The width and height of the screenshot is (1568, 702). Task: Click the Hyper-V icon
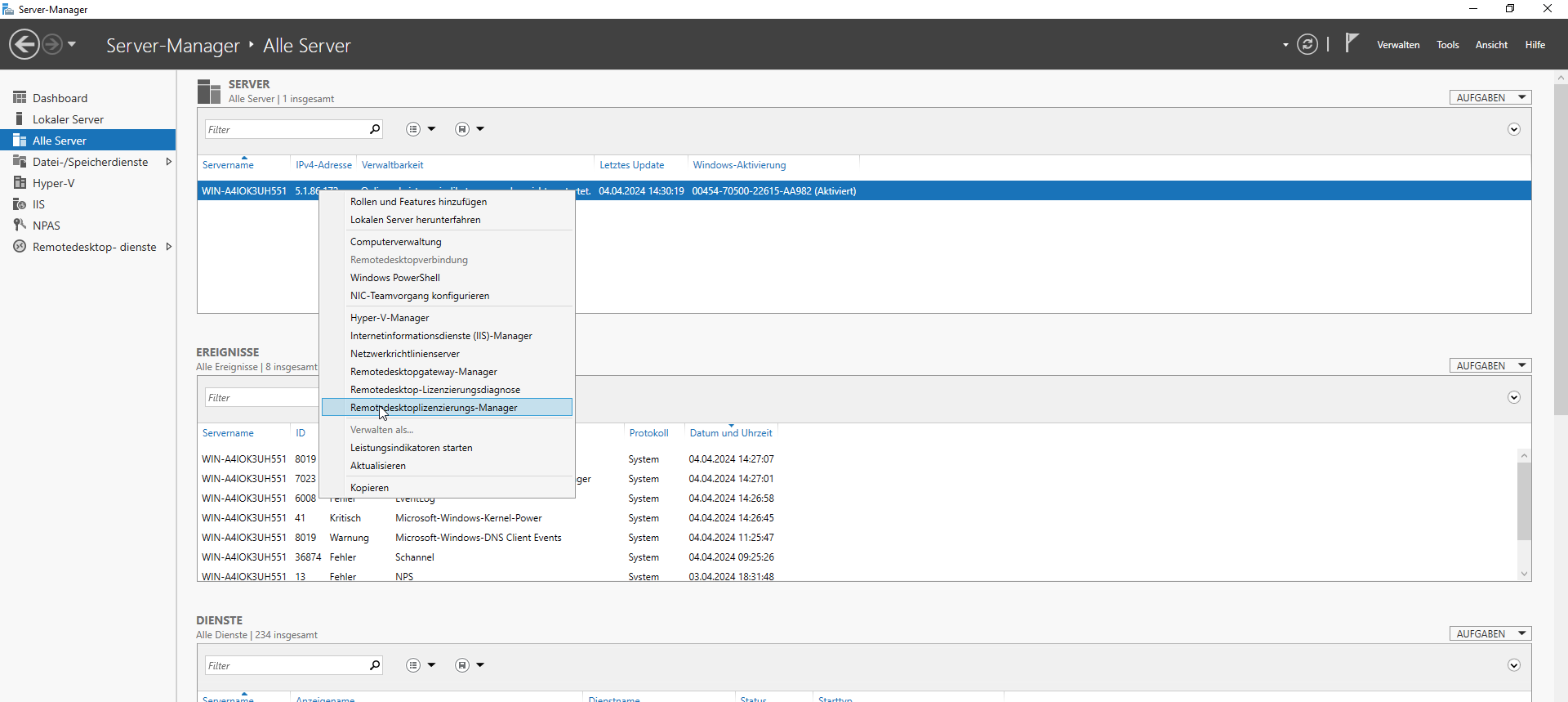(20, 182)
